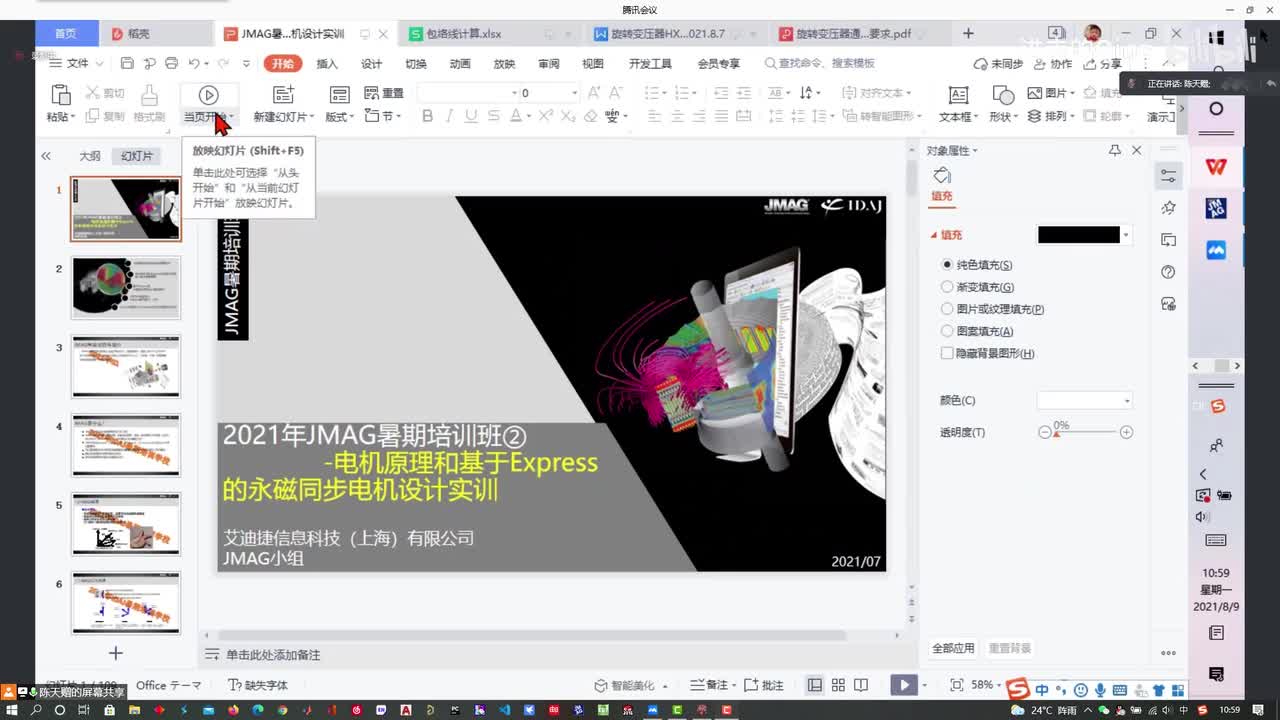Open the Design (设计) ribbon tab
This screenshot has width=1280, height=720.
(371, 63)
